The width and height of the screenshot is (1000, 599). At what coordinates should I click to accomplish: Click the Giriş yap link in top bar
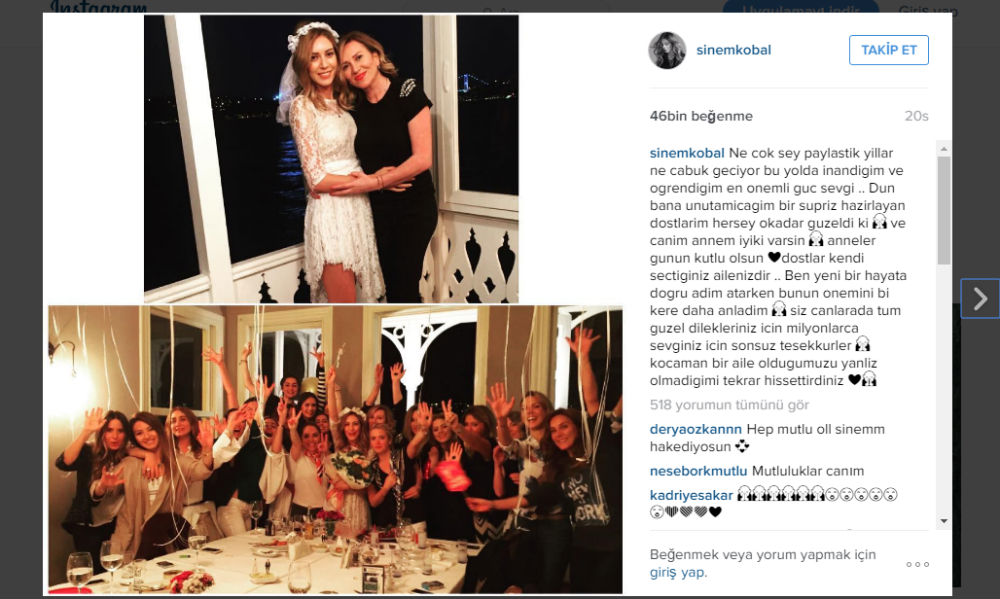928,10
